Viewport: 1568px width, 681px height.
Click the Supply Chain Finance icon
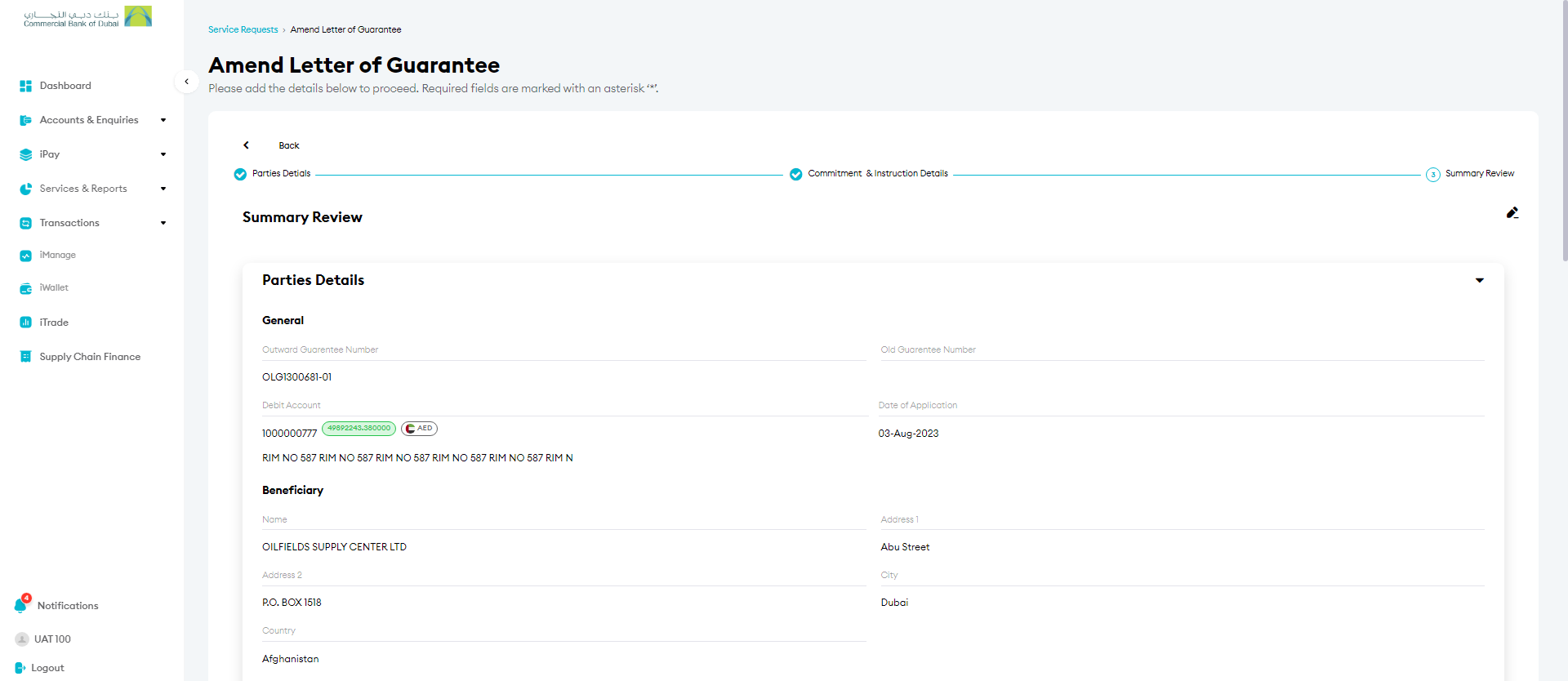25,357
